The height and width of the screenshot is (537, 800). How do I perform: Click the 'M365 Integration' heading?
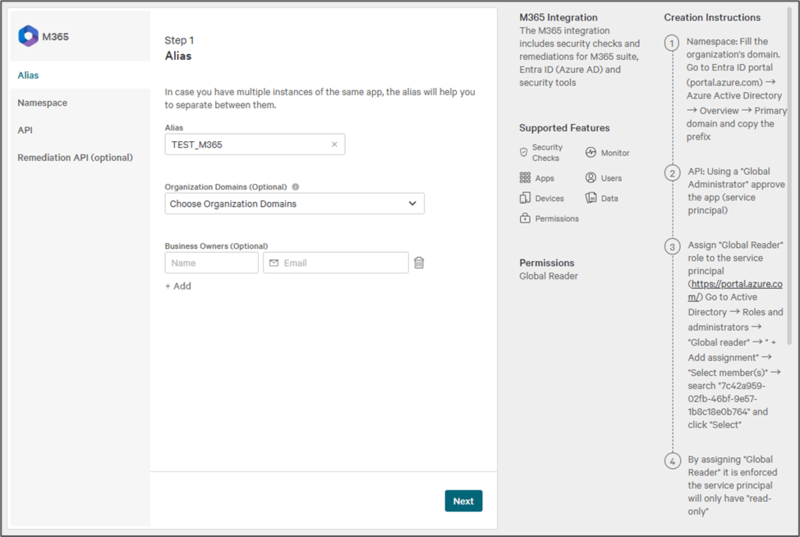click(558, 17)
